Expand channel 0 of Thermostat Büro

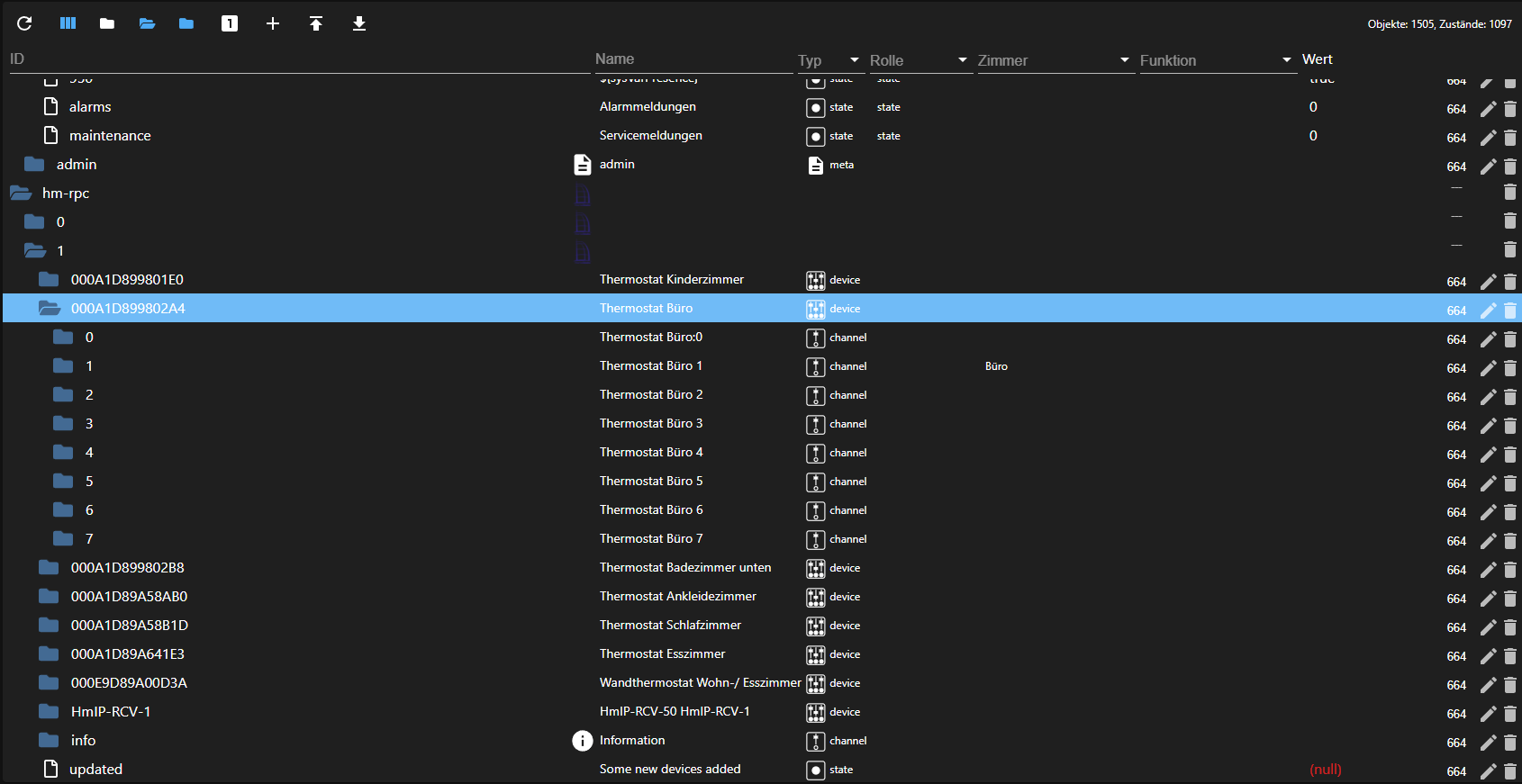[x=63, y=337]
